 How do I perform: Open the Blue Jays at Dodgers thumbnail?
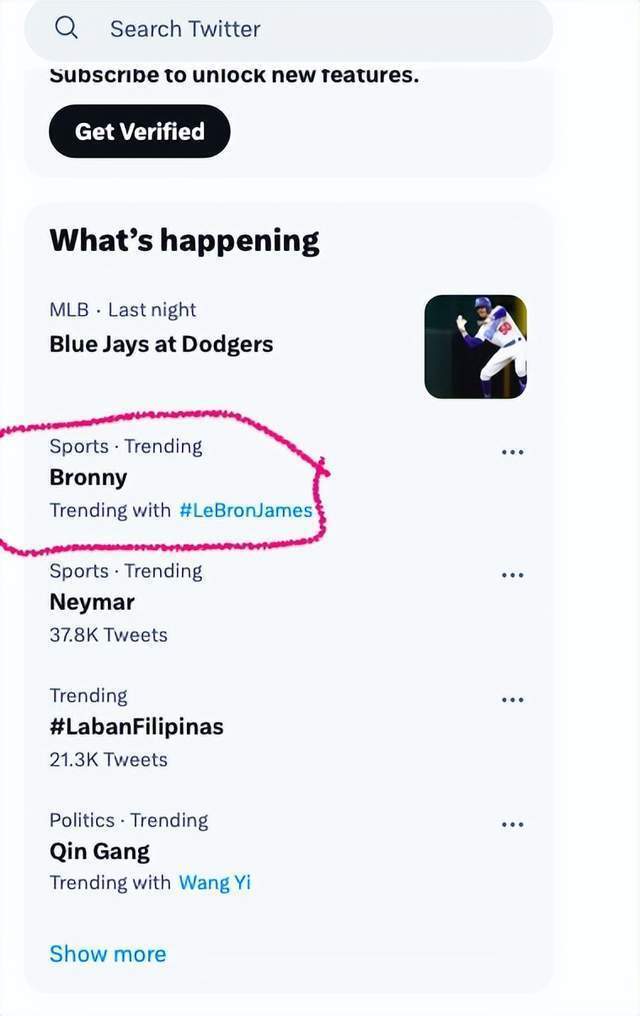475,347
